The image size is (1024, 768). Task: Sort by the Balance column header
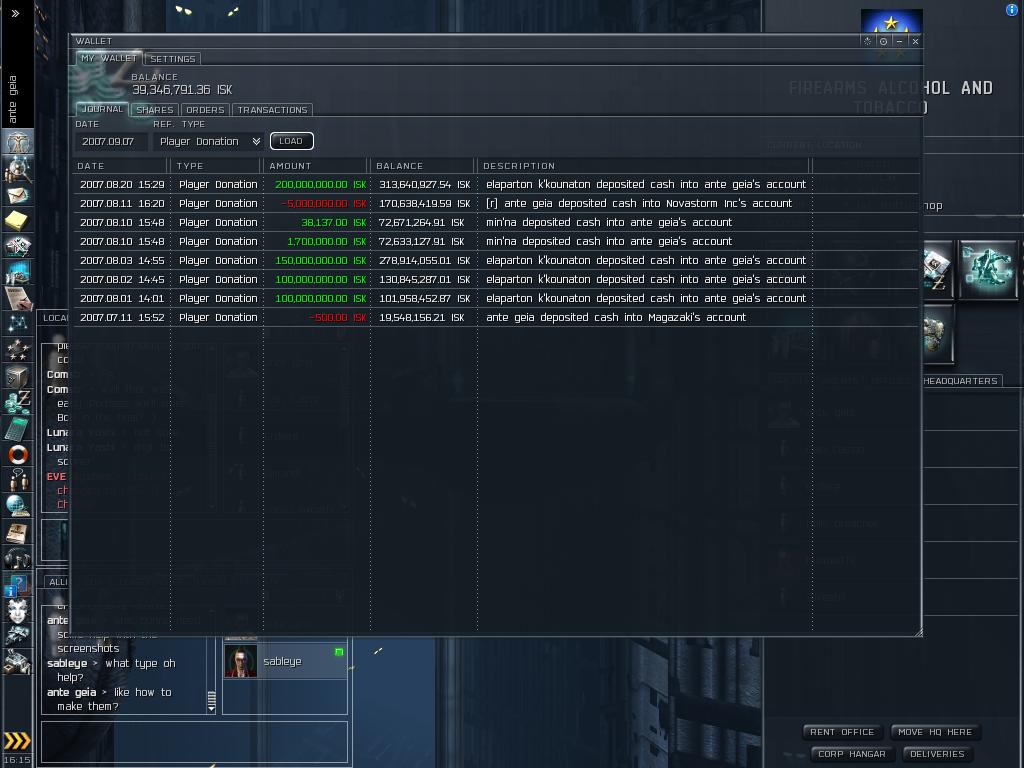(423, 166)
